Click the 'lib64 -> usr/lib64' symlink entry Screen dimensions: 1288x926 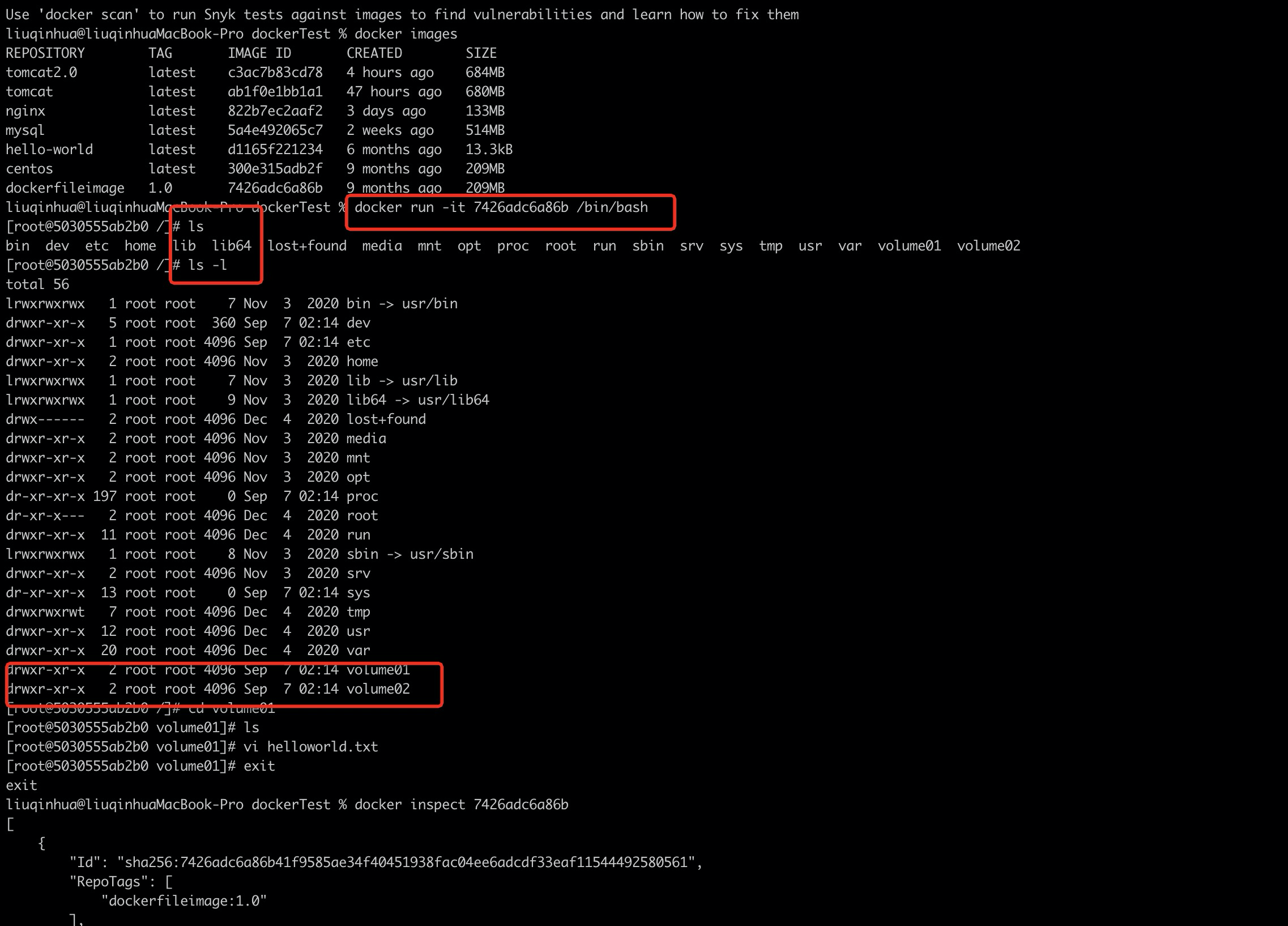click(x=417, y=400)
